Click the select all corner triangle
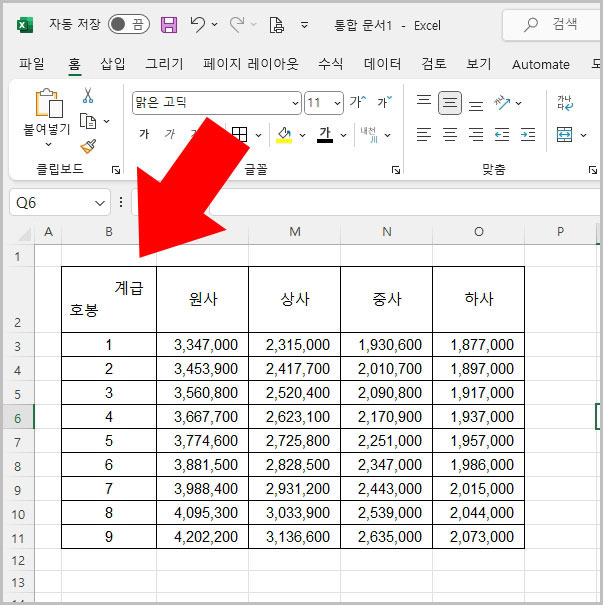The width and height of the screenshot is (603, 605). click(x=24, y=233)
